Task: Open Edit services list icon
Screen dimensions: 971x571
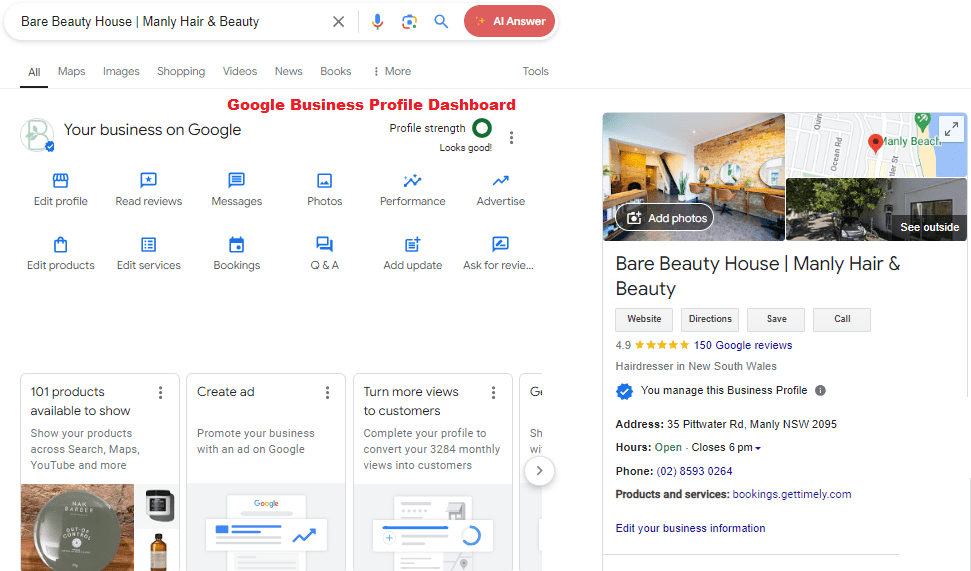Action: (149, 245)
